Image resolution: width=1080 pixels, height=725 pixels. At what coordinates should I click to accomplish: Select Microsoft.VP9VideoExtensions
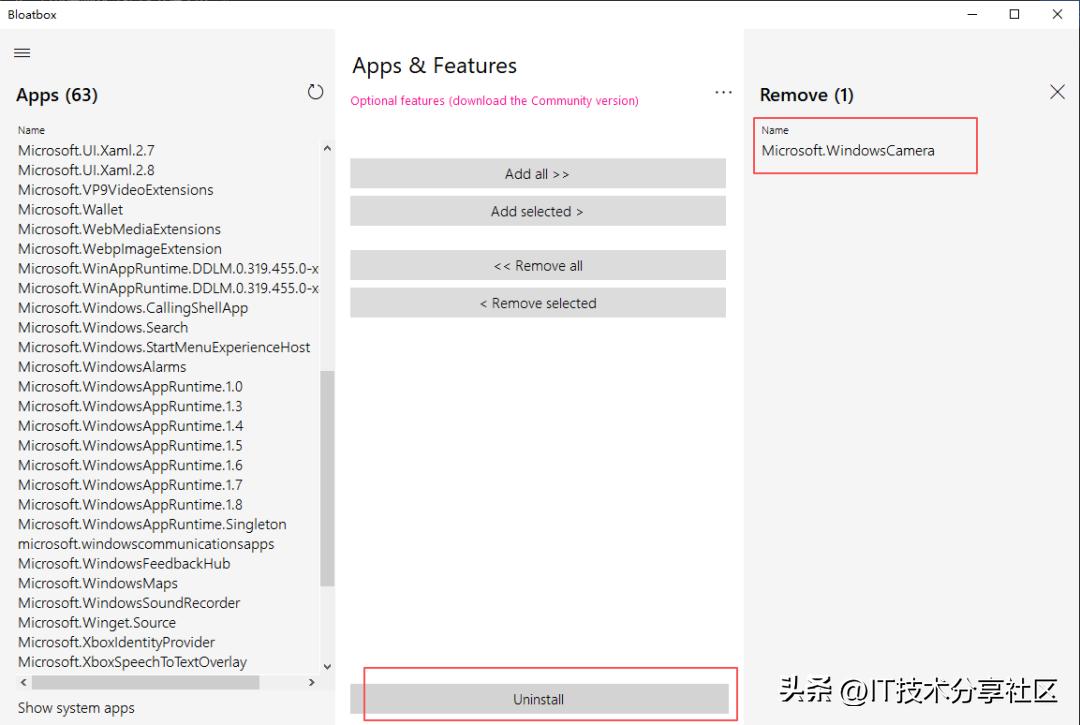pos(116,190)
